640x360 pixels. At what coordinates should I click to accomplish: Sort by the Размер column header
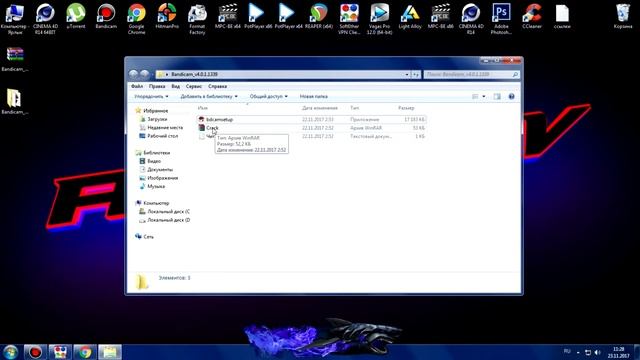(x=406, y=108)
